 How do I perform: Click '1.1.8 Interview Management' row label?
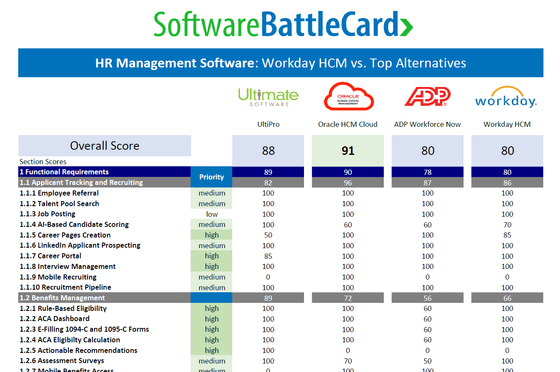coord(68,266)
